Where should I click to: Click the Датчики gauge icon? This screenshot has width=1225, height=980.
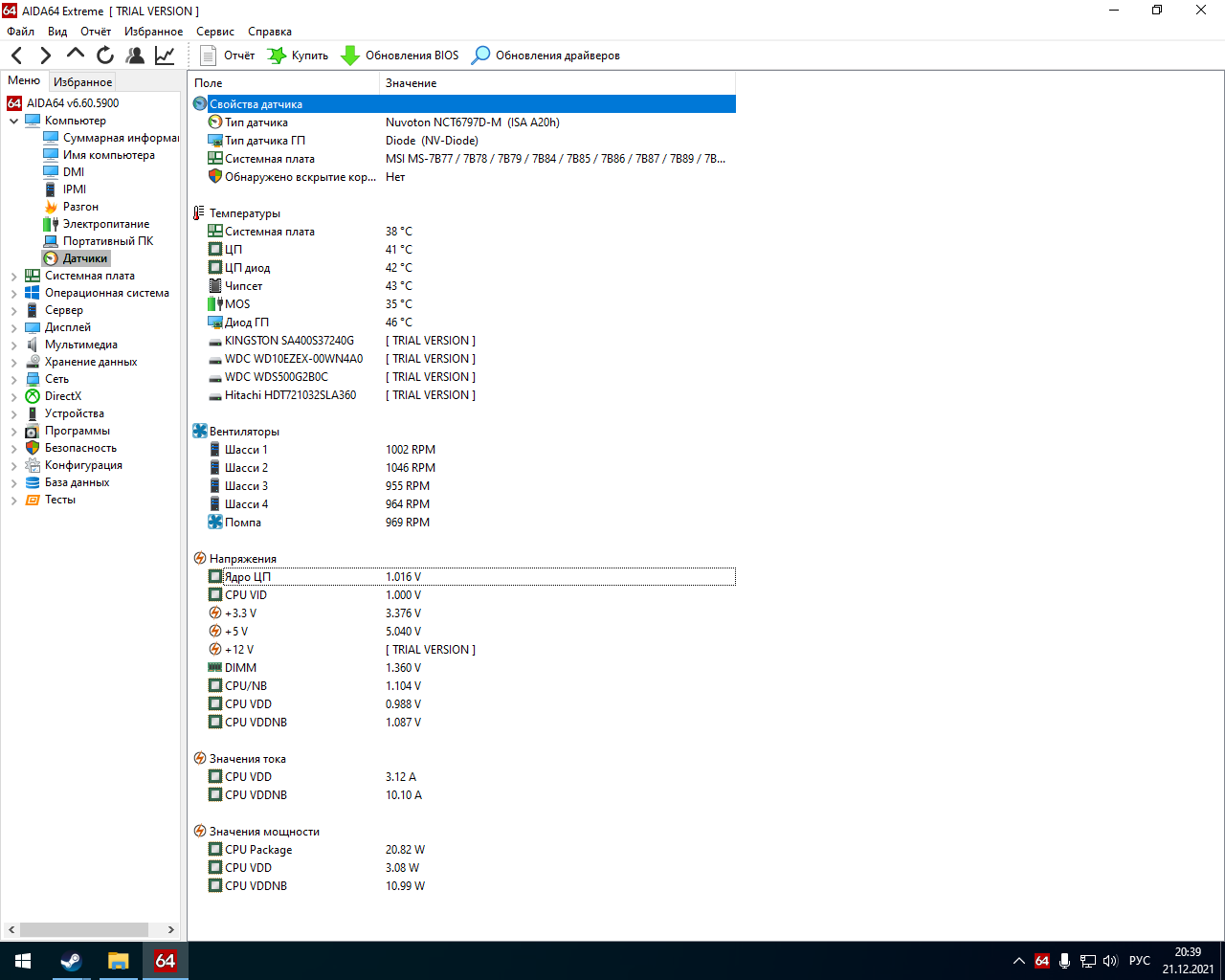[x=51, y=258]
